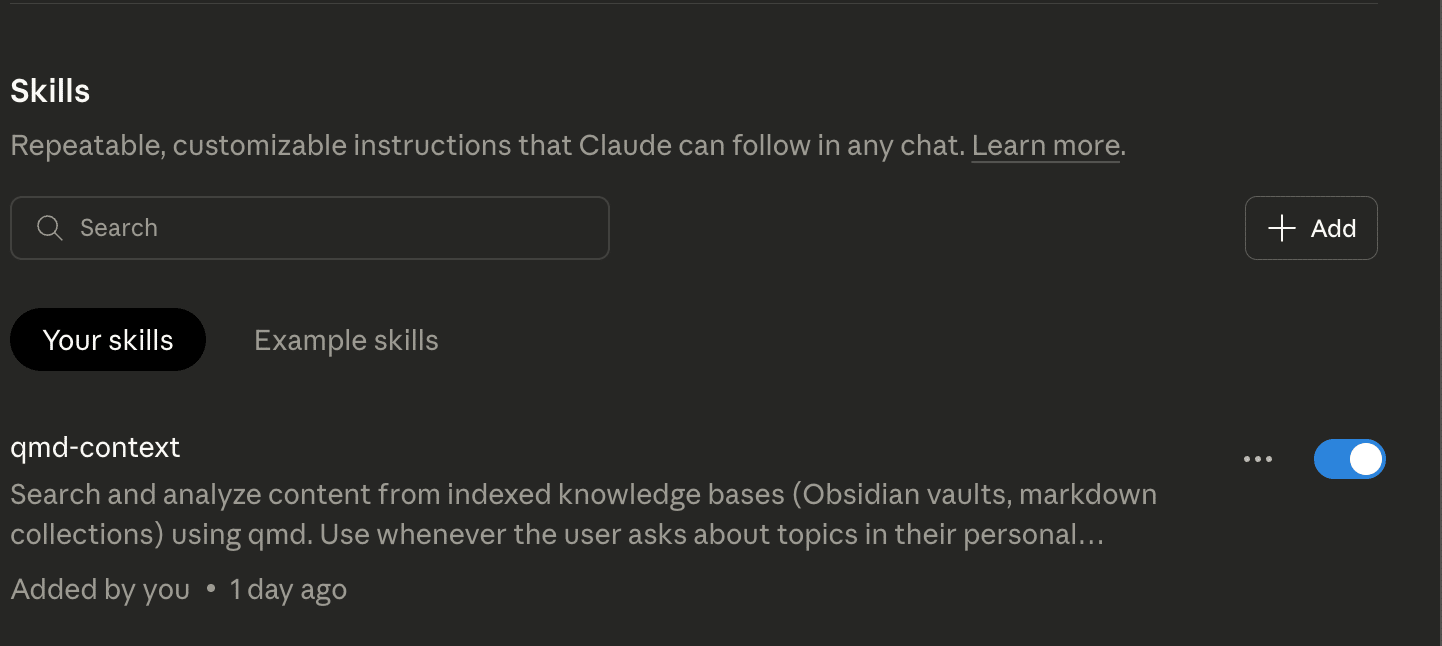Disable the qmd-context skill toggle
The image size is (1442, 646).
coord(1349,459)
